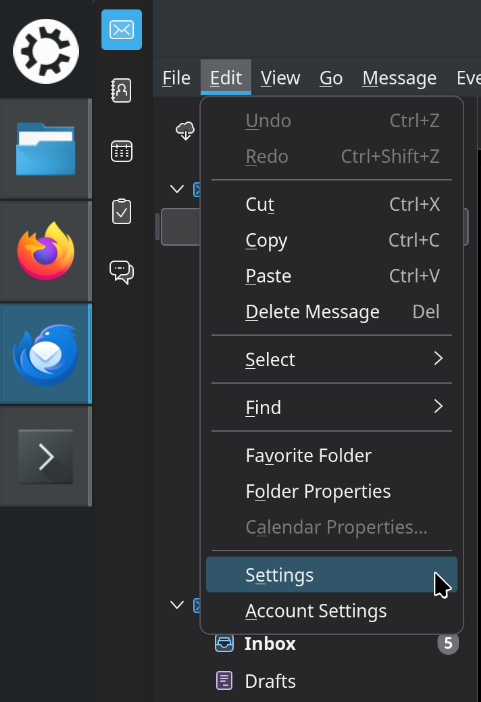The image size is (481, 702).
Task: Click the KDE application launcher
Action: (46, 51)
